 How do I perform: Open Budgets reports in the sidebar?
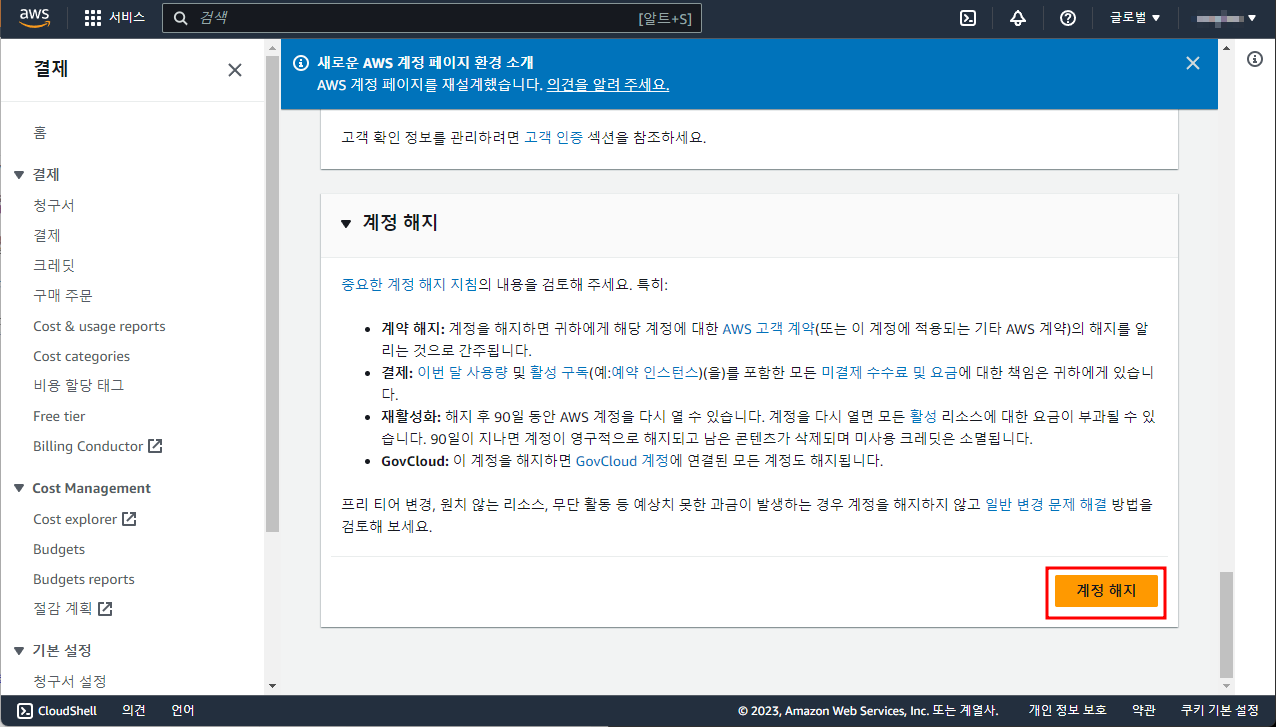pyautogui.click(x=84, y=579)
